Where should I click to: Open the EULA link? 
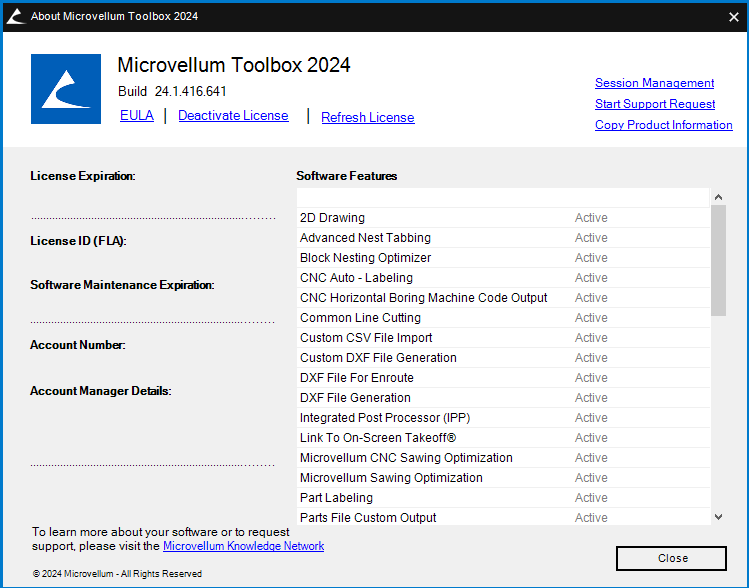(x=137, y=116)
